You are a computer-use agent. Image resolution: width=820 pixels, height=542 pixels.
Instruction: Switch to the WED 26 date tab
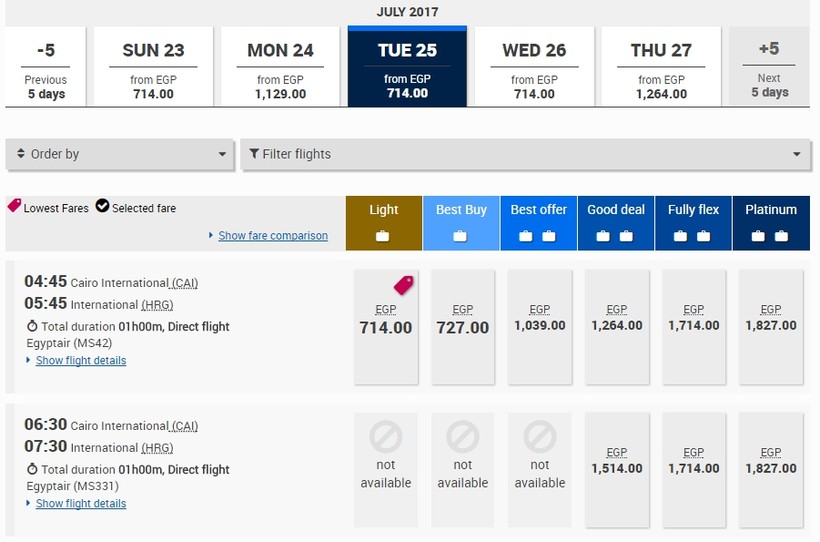tap(534, 67)
